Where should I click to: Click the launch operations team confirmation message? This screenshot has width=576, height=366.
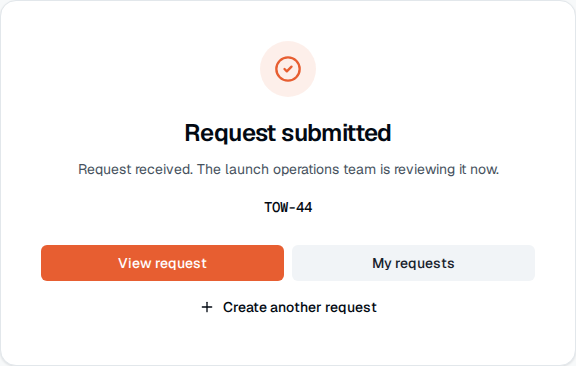point(288,169)
